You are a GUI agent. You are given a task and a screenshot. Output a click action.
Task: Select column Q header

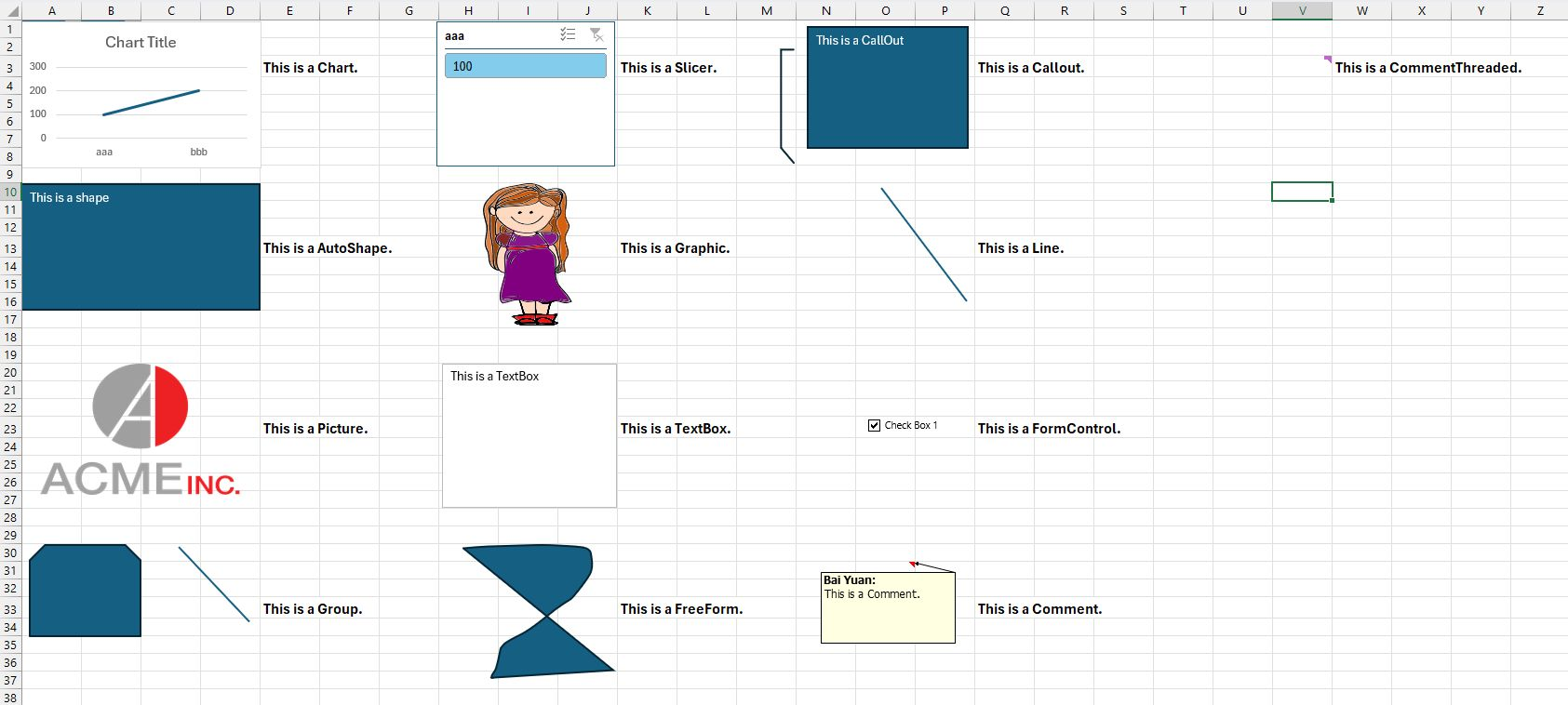click(1004, 10)
